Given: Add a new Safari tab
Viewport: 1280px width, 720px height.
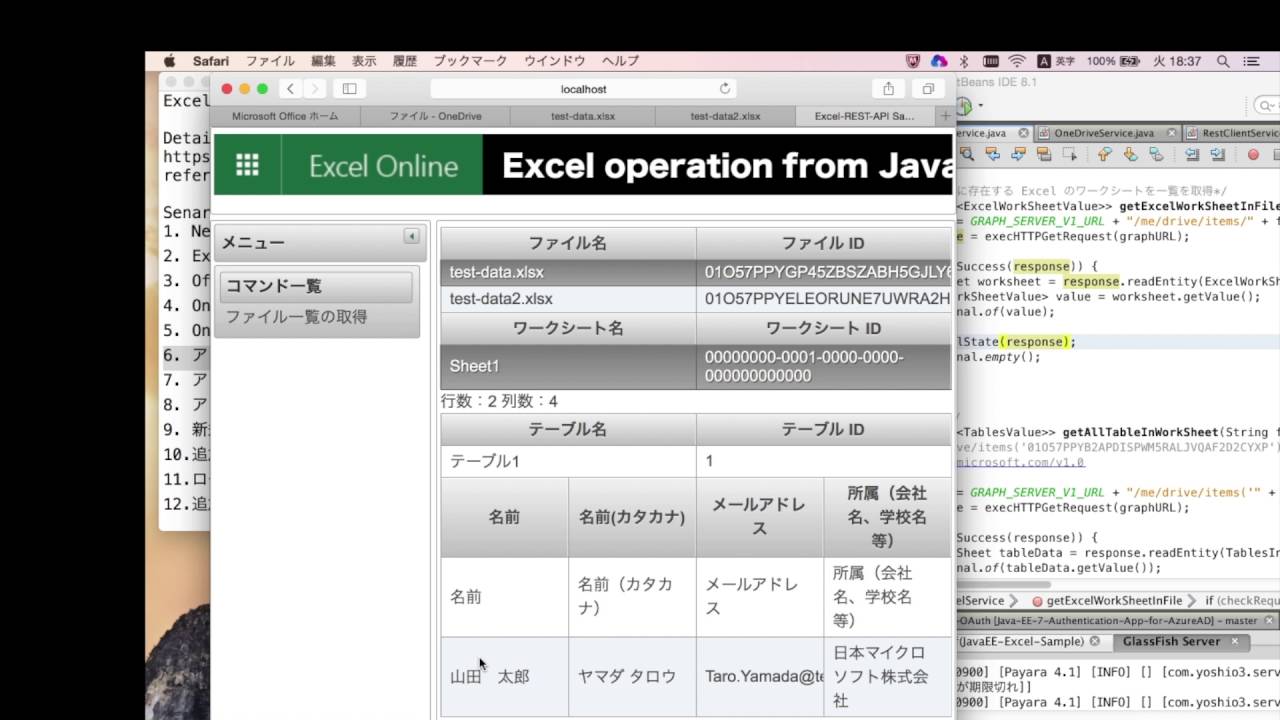Looking at the screenshot, I should click(945, 116).
